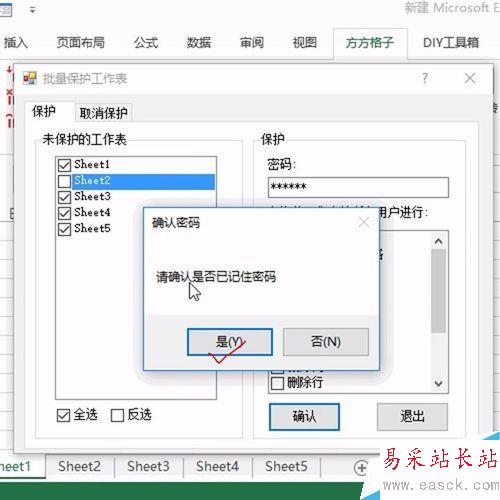Close the 确认密码 dialog
500x500 pixels.
pyautogui.click(x=364, y=222)
